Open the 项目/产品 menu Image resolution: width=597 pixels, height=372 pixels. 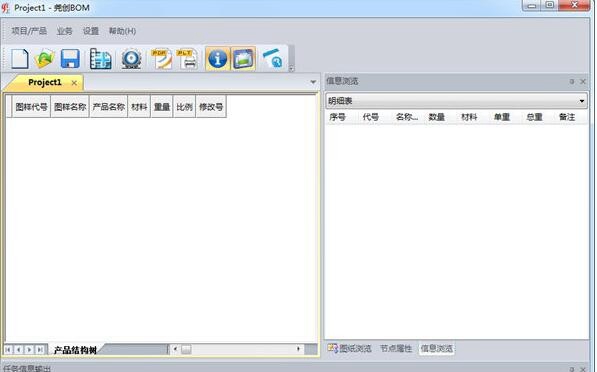(29, 31)
